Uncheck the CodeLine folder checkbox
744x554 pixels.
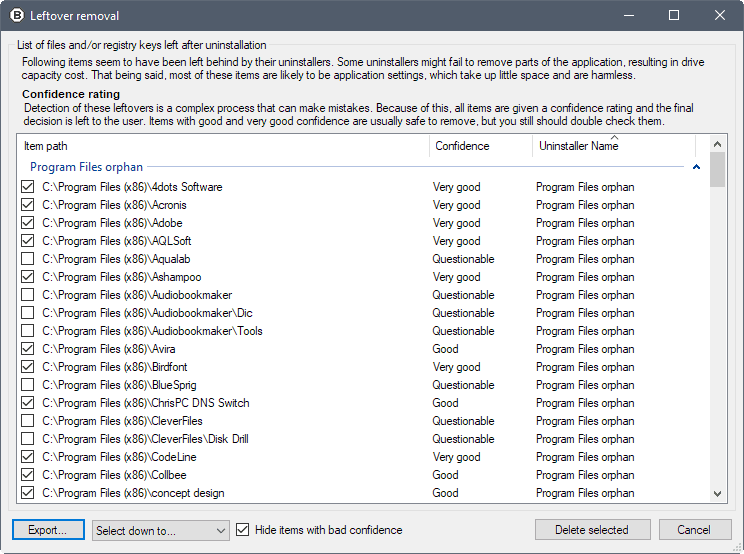(x=28, y=457)
